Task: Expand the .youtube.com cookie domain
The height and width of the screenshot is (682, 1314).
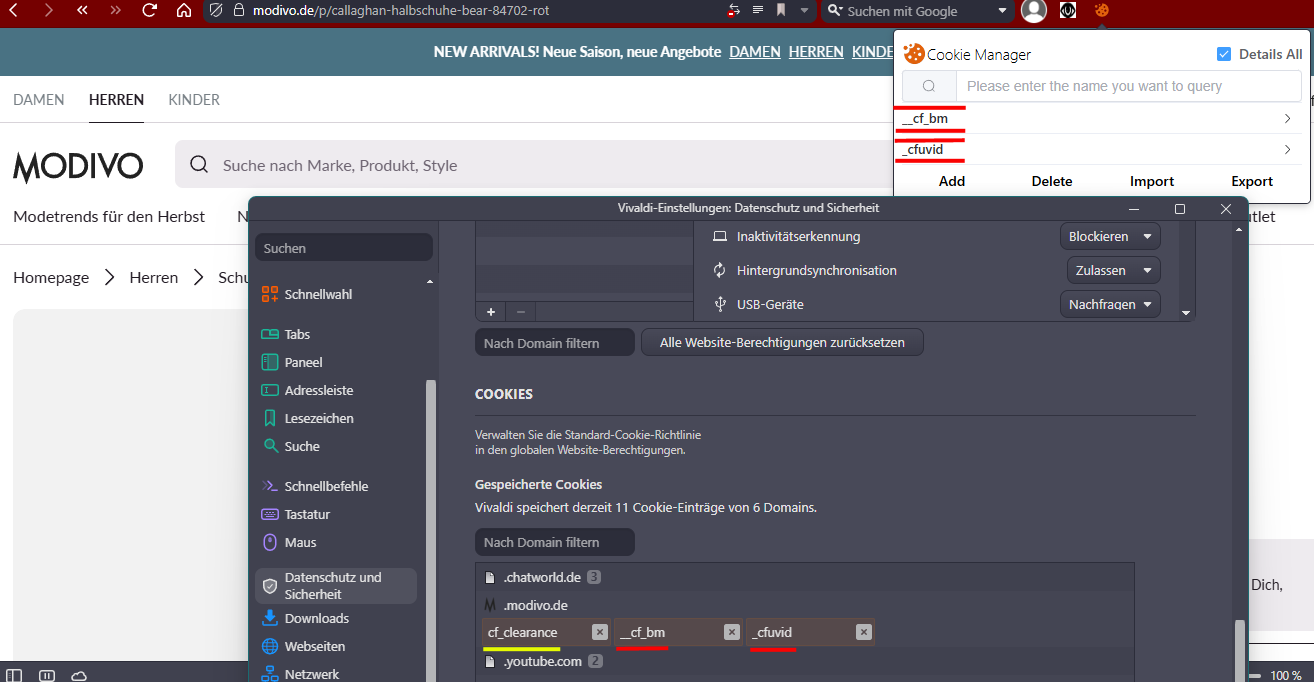Action: click(805, 661)
